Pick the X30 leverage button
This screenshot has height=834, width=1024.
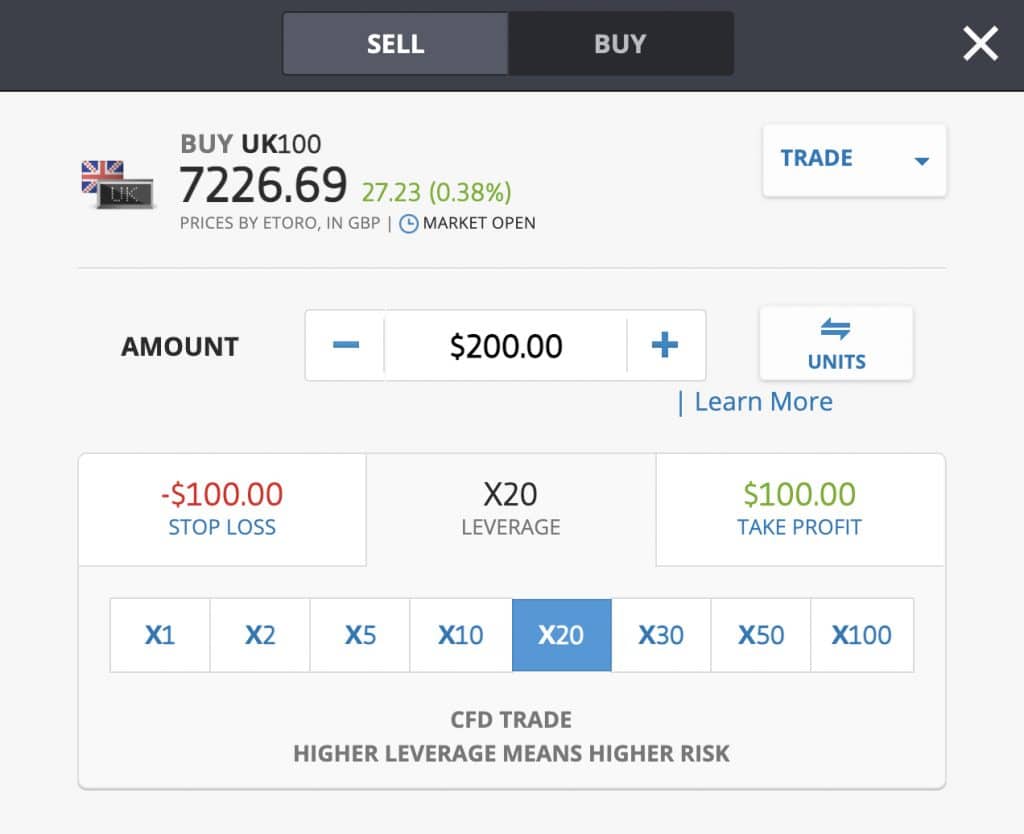coord(661,635)
